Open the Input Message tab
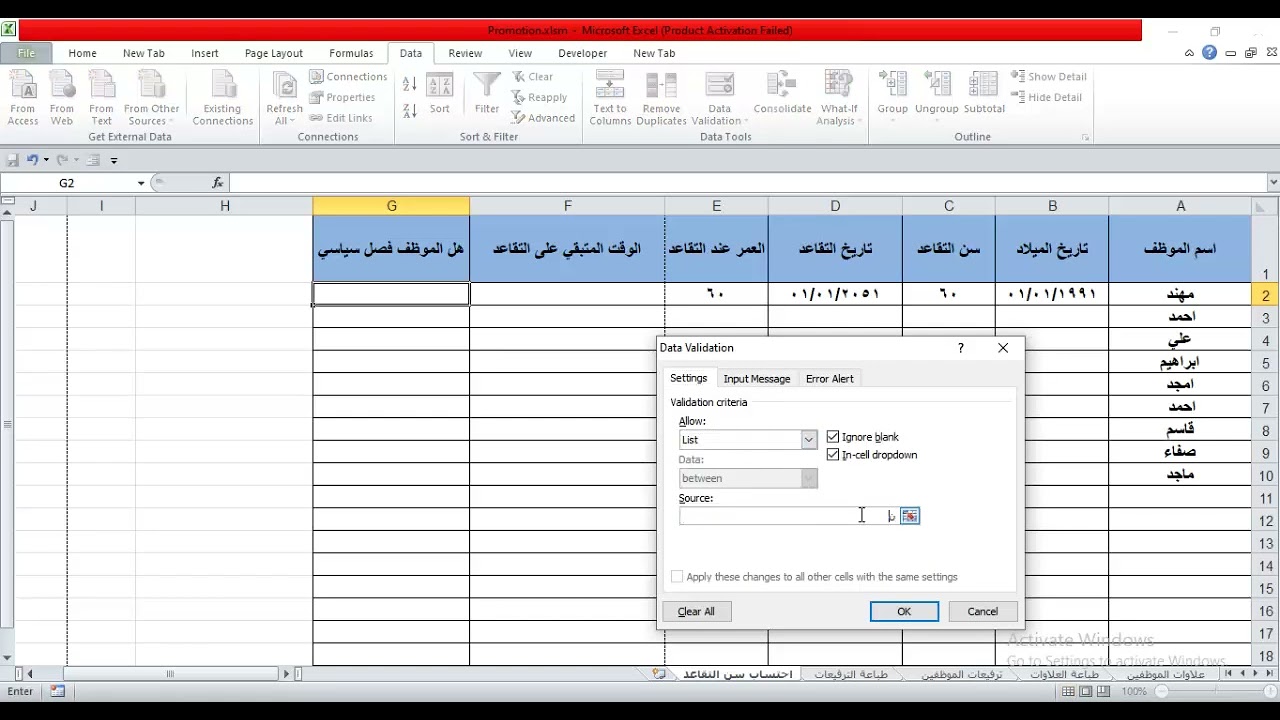The width and height of the screenshot is (1280, 720). tap(757, 379)
